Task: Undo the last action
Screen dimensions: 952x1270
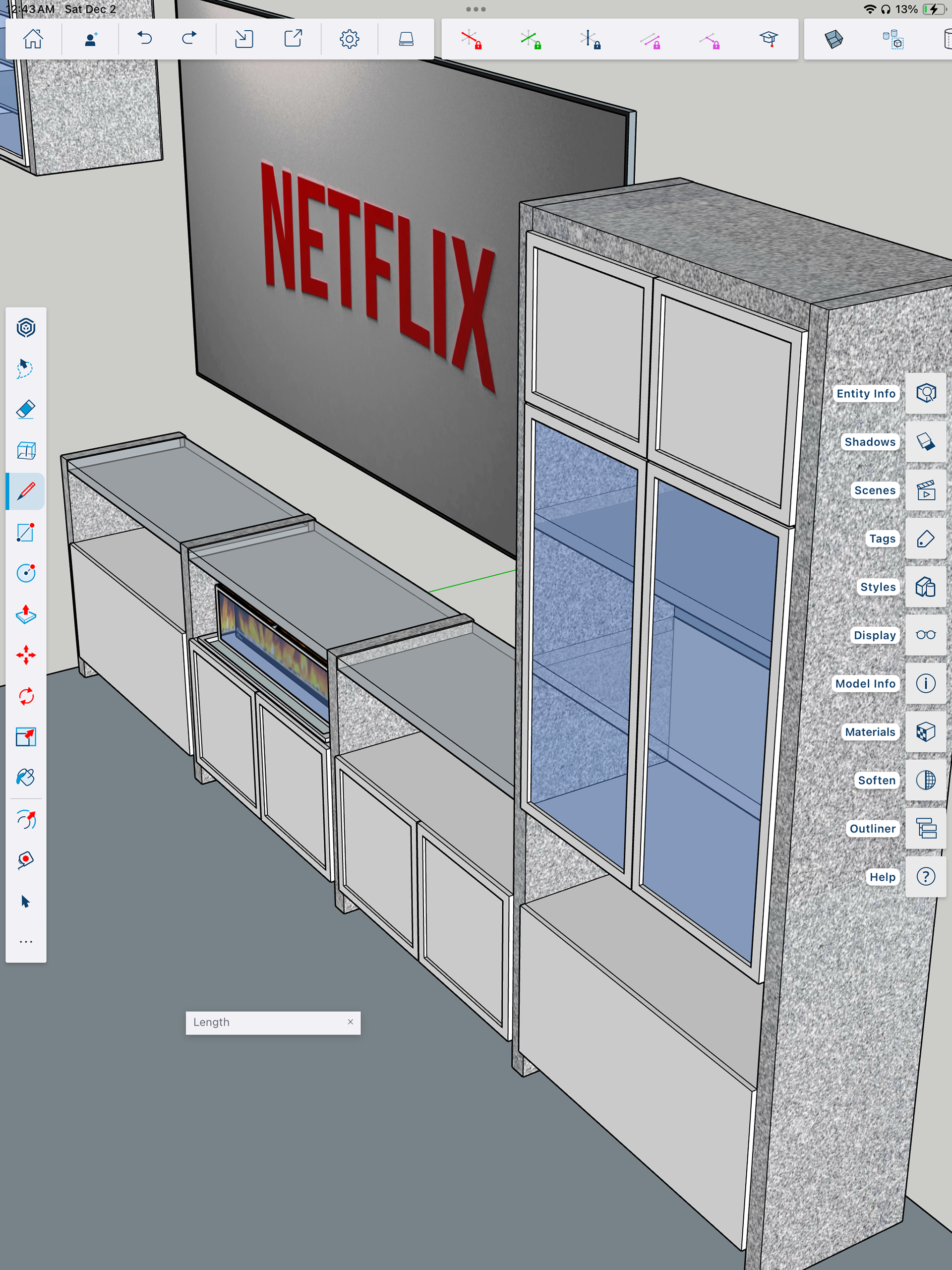Action: point(144,39)
